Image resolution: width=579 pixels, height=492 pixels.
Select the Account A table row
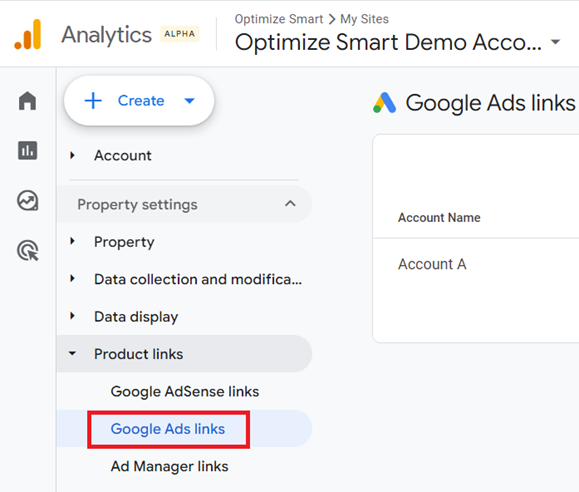coord(476,264)
